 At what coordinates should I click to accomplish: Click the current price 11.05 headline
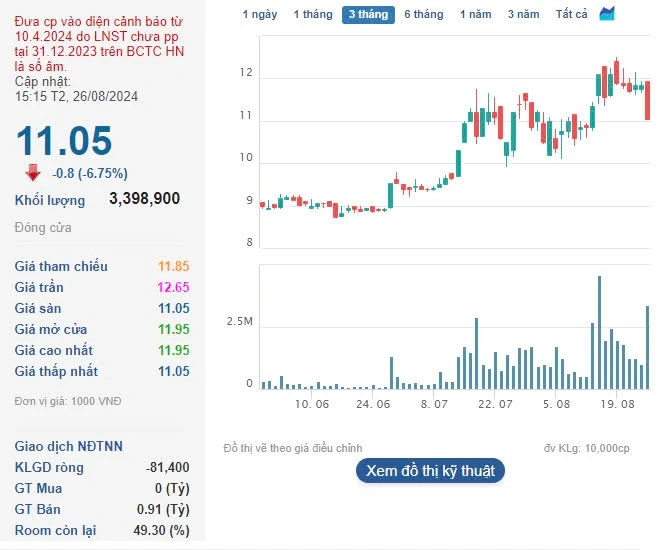click(x=64, y=141)
